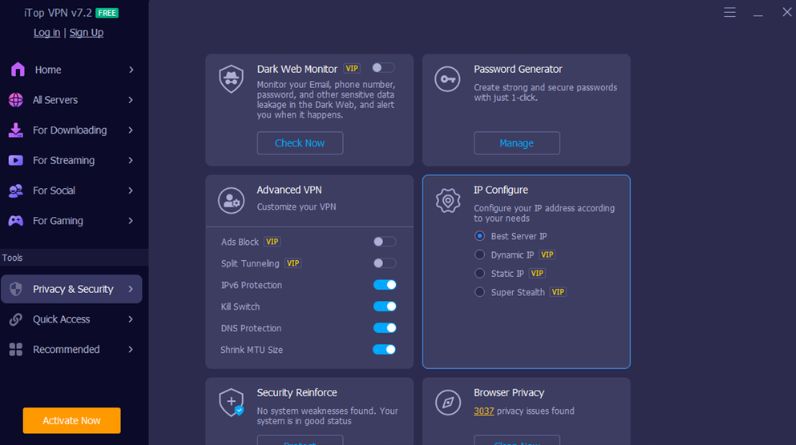Open the All Servers menu item

coord(72,100)
